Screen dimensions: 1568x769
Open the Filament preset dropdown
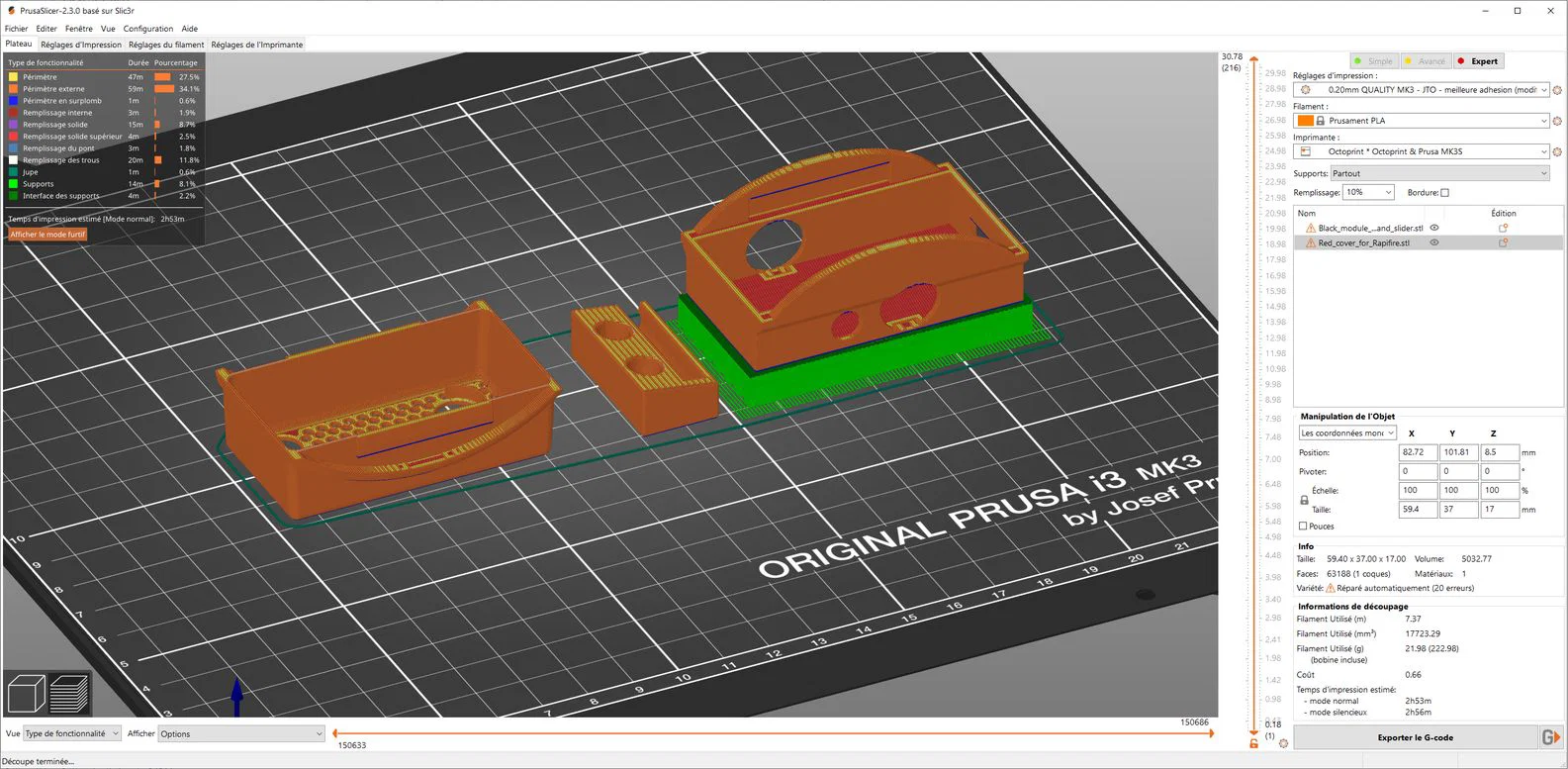(x=1422, y=121)
